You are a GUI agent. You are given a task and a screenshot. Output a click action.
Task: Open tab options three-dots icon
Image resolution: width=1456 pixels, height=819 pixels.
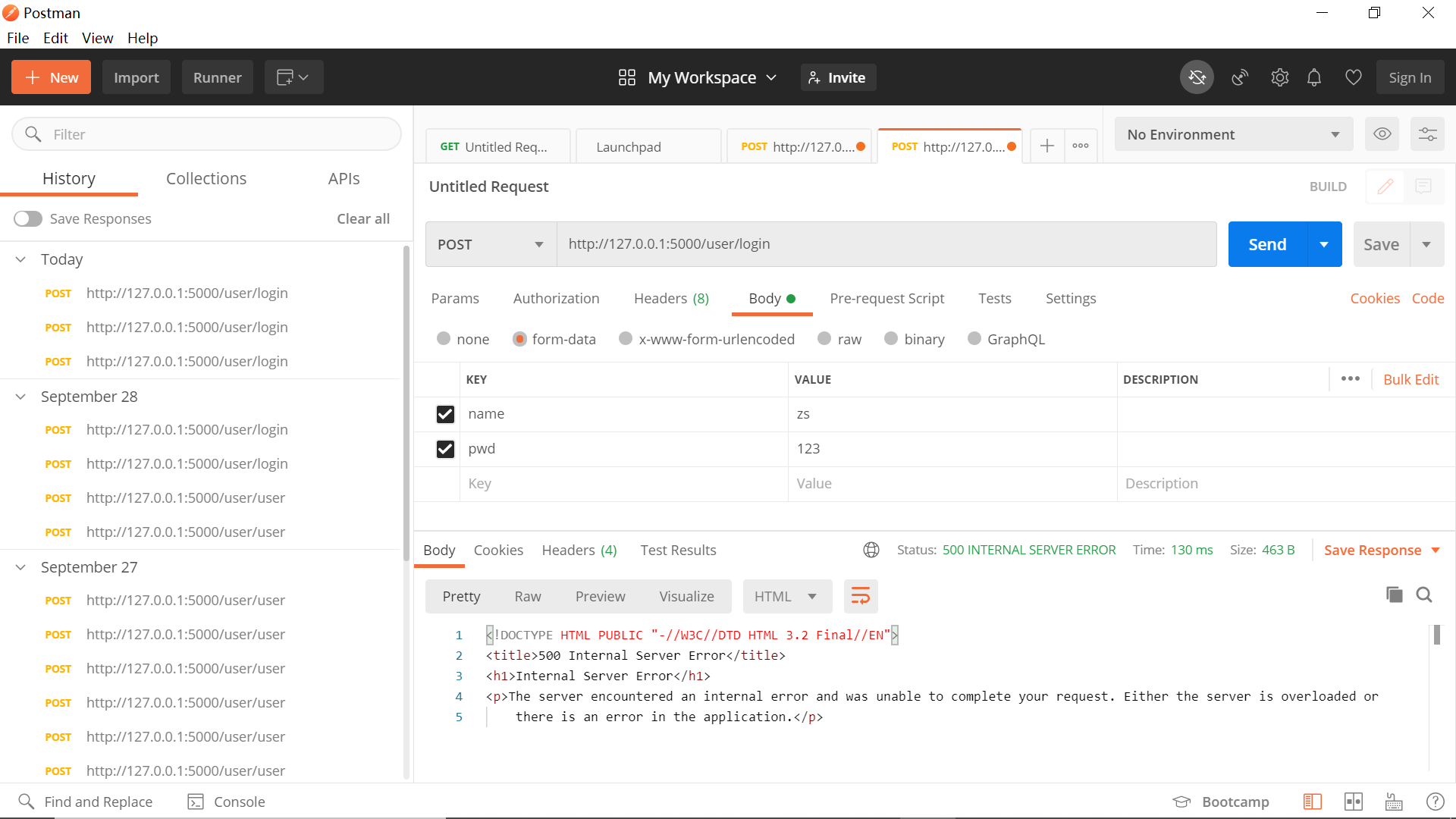click(x=1081, y=146)
